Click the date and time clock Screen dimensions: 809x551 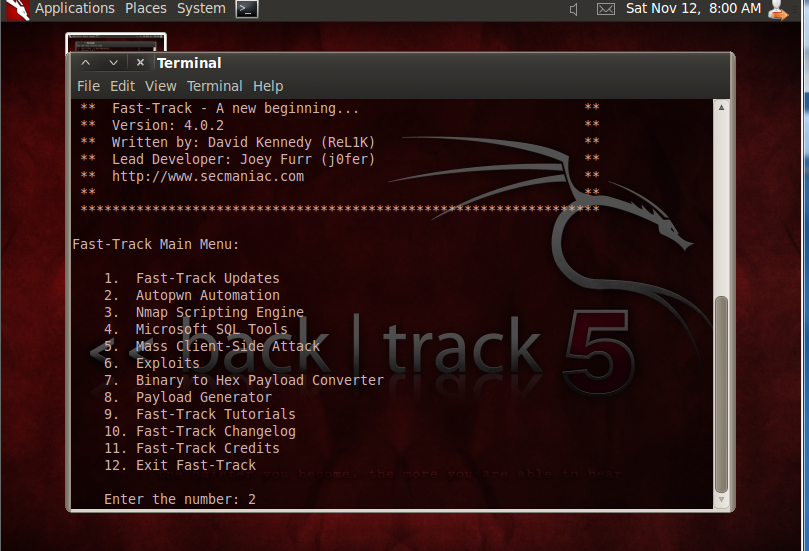click(x=693, y=9)
